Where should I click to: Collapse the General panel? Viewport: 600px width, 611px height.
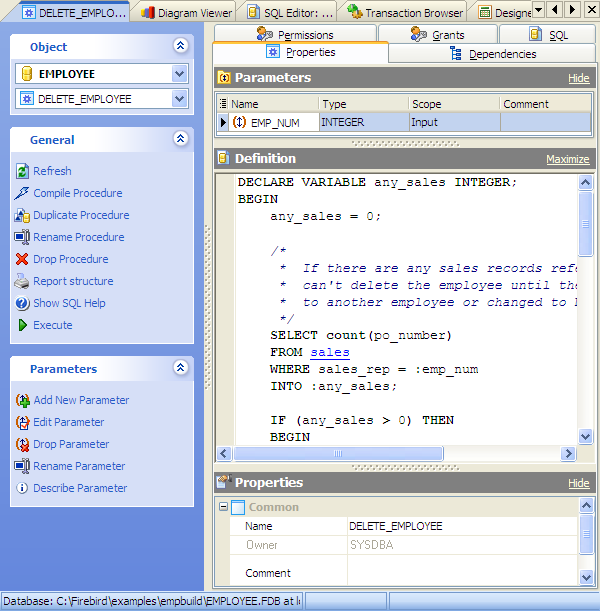pos(180,139)
